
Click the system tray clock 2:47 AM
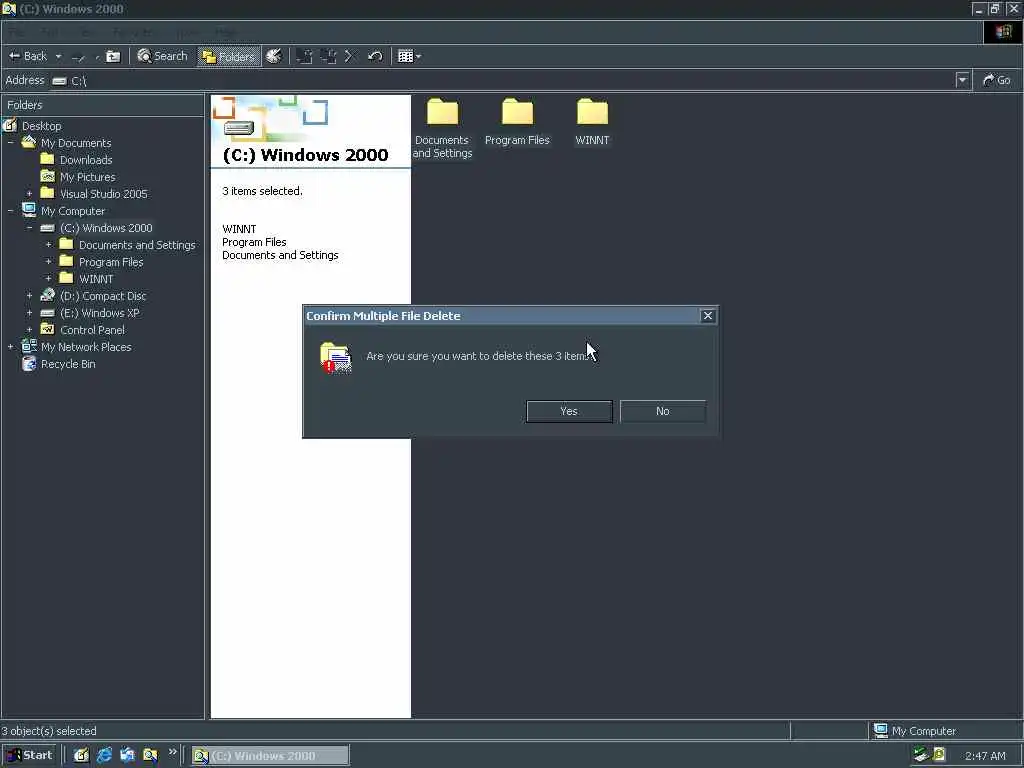point(985,756)
